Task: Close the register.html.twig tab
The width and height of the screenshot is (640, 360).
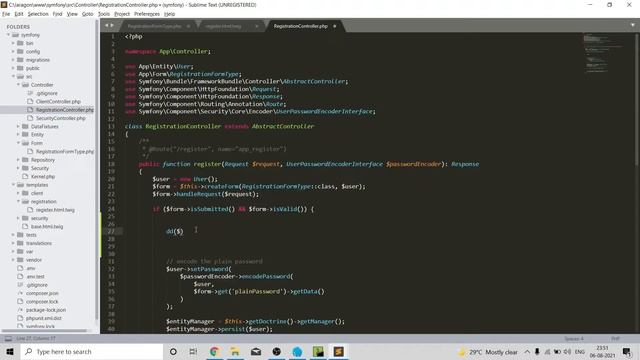Action: point(257,26)
